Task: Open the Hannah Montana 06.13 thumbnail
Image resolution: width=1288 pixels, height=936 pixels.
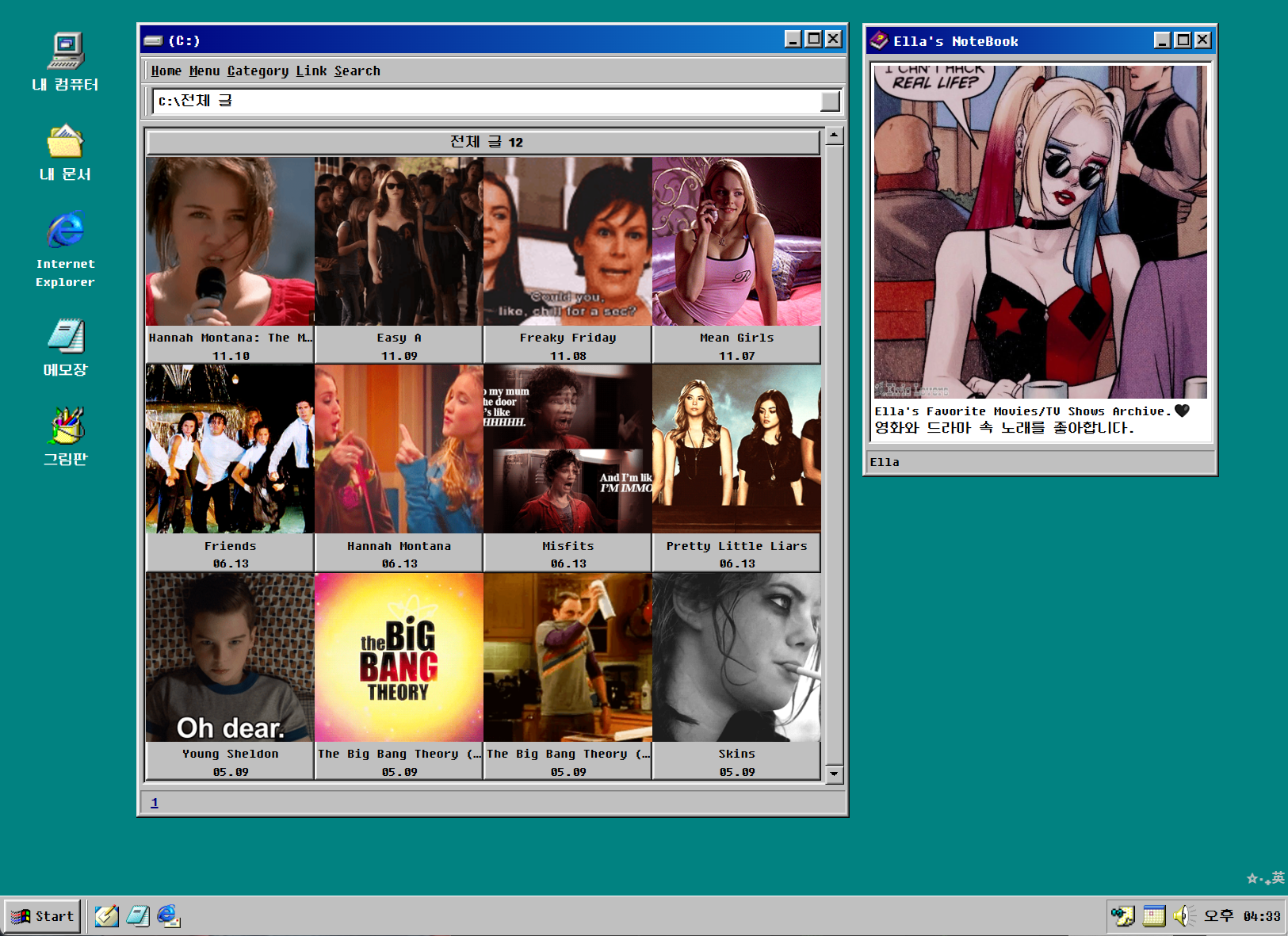Action: coord(399,449)
